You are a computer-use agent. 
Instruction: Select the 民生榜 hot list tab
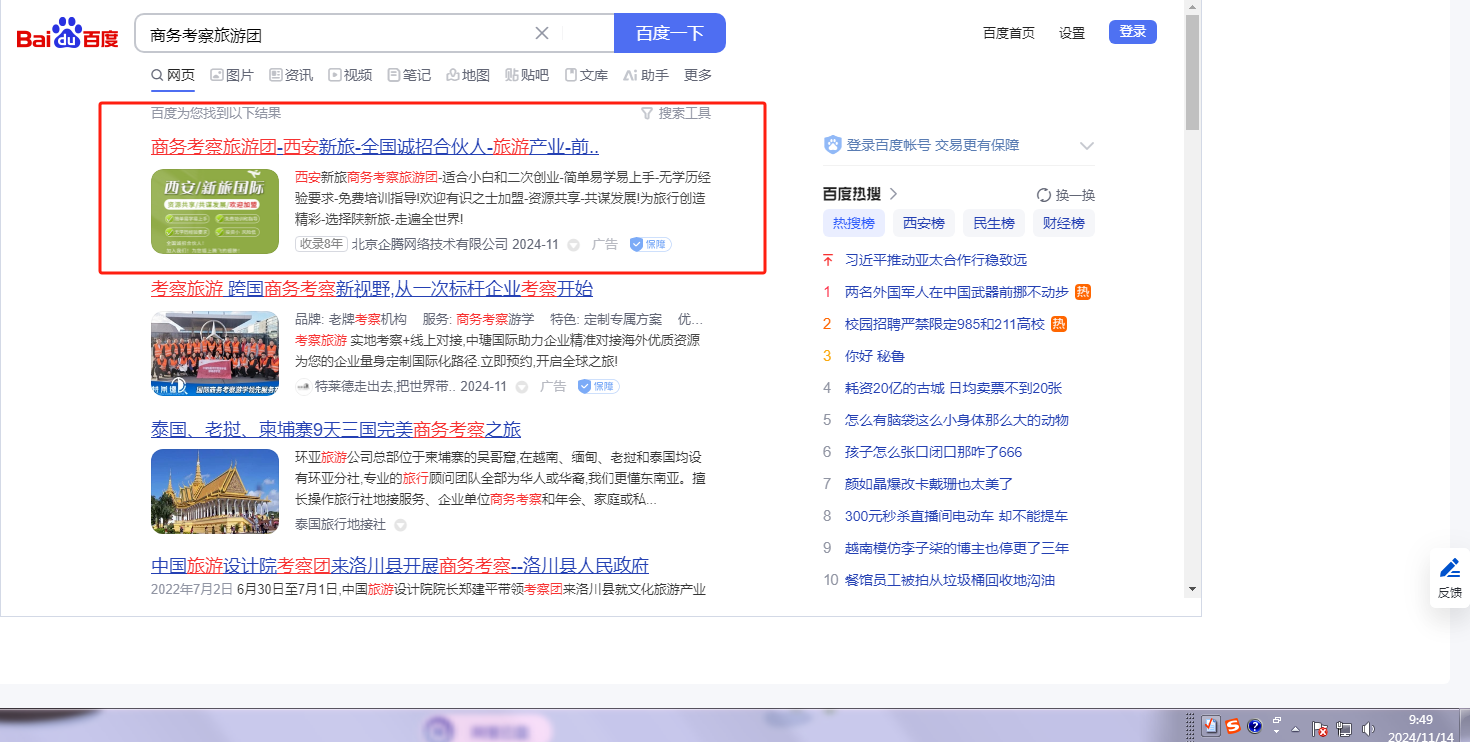993,223
